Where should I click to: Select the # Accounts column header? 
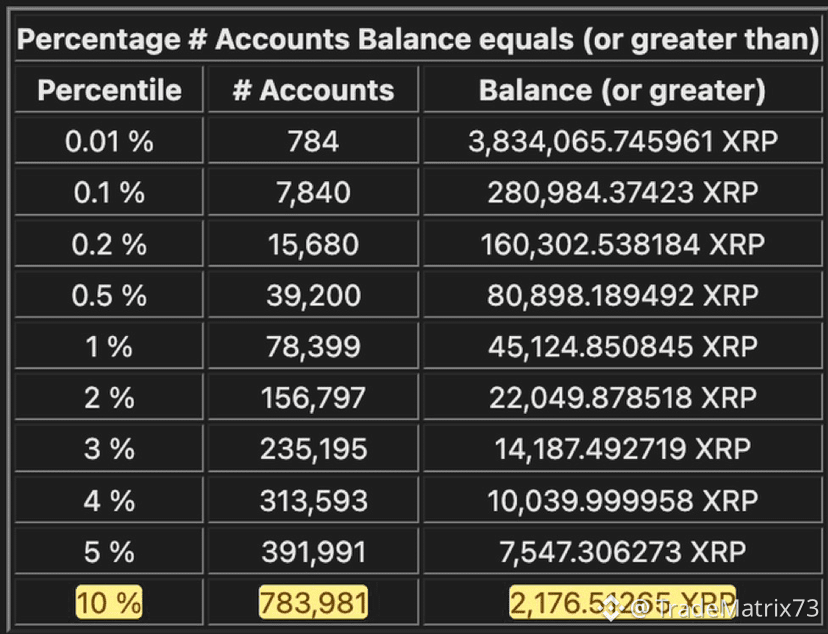[313, 90]
